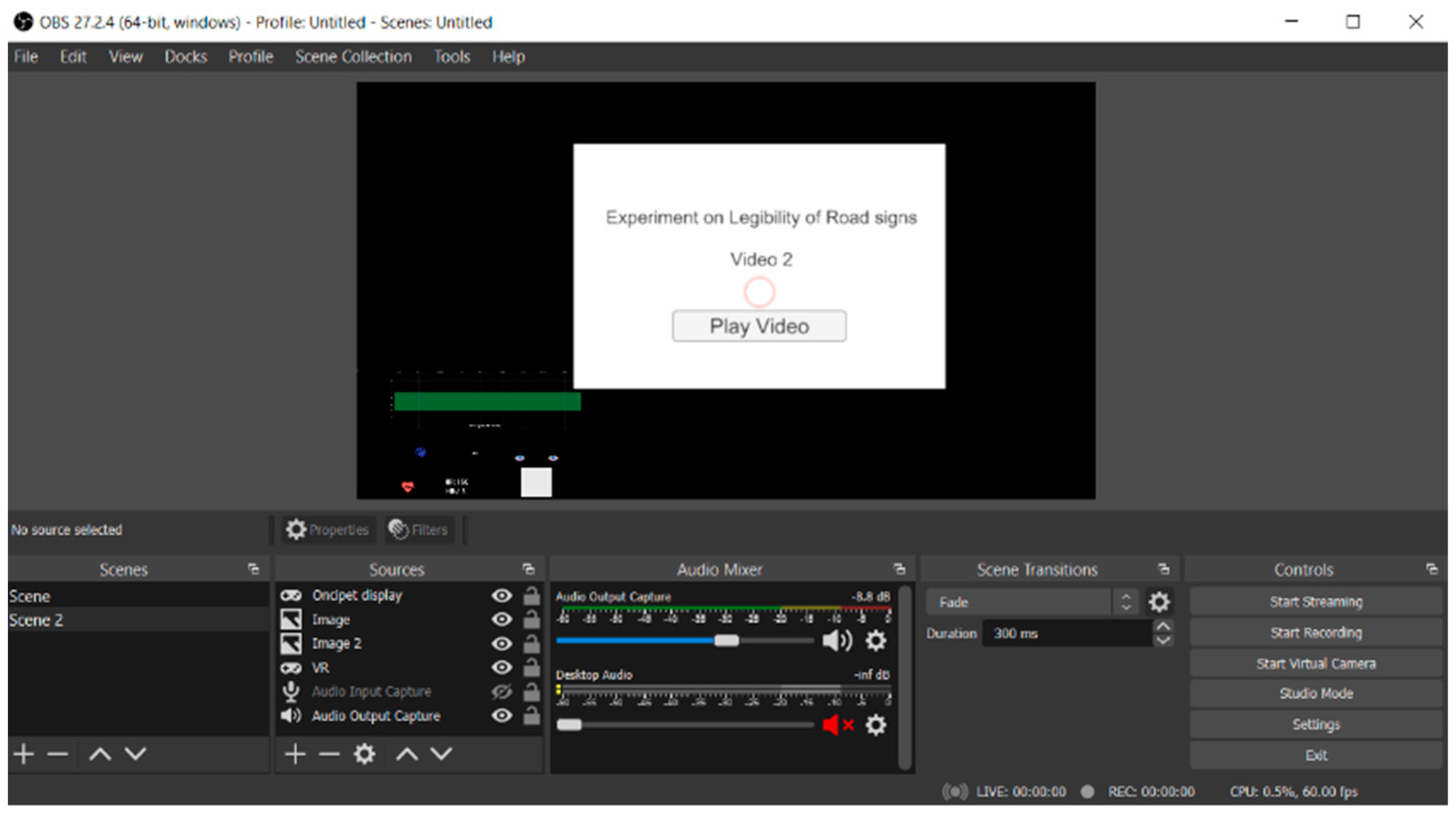
Task: Open Audio Output Capture gear settings
Action: point(876,641)
